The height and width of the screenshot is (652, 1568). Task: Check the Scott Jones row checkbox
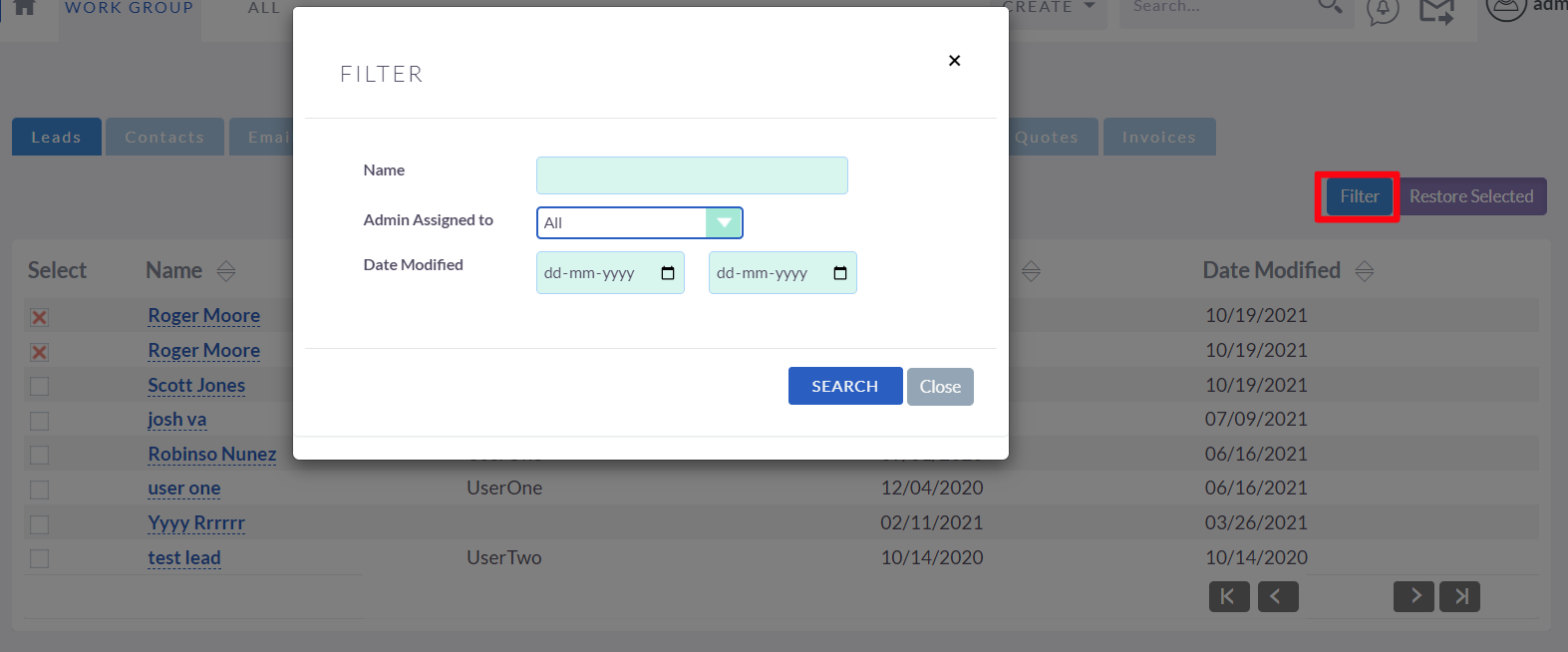(x=39, y=386)
